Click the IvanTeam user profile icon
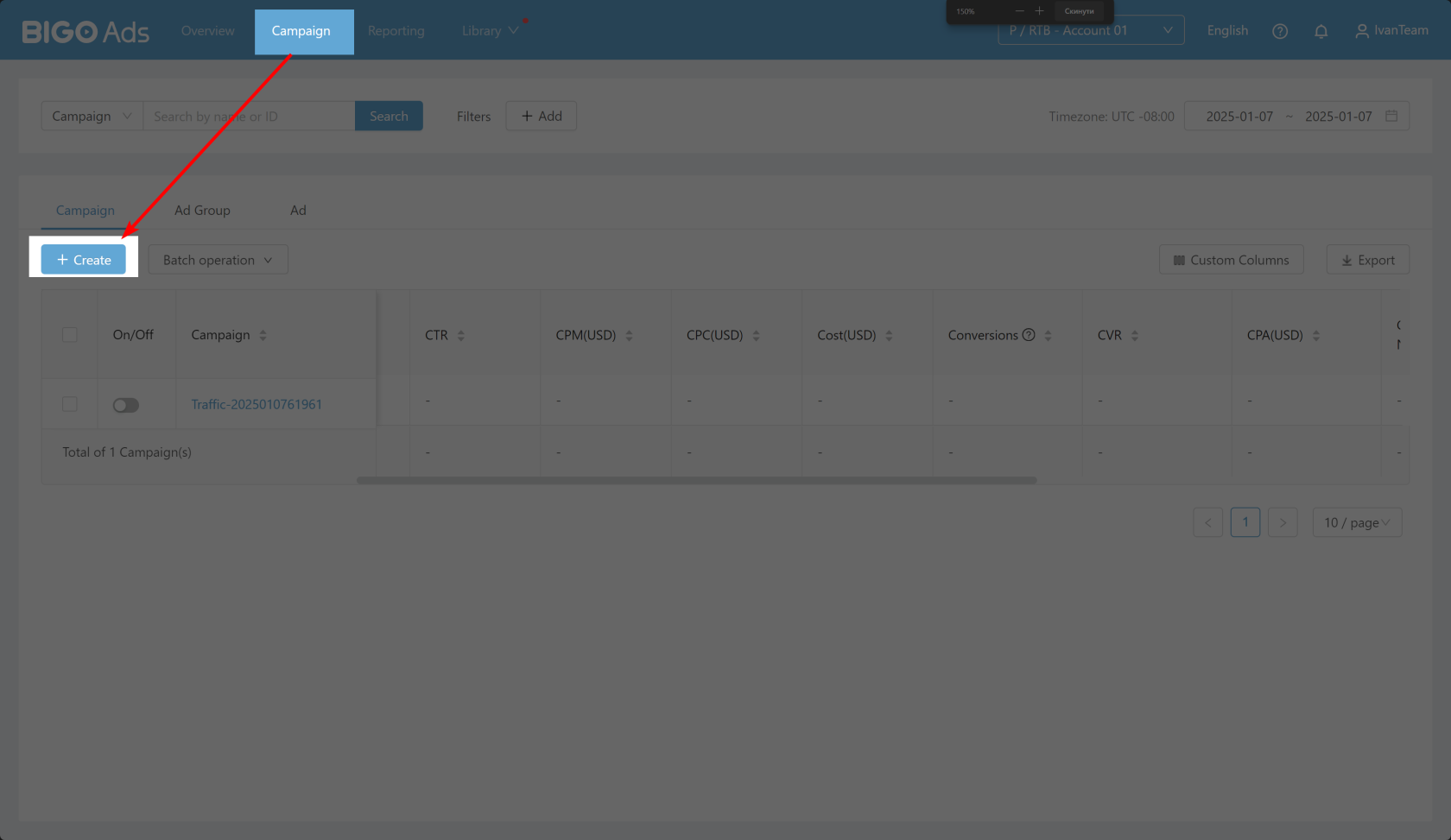Screen dimensions: 1451x840 point(1361,31)
